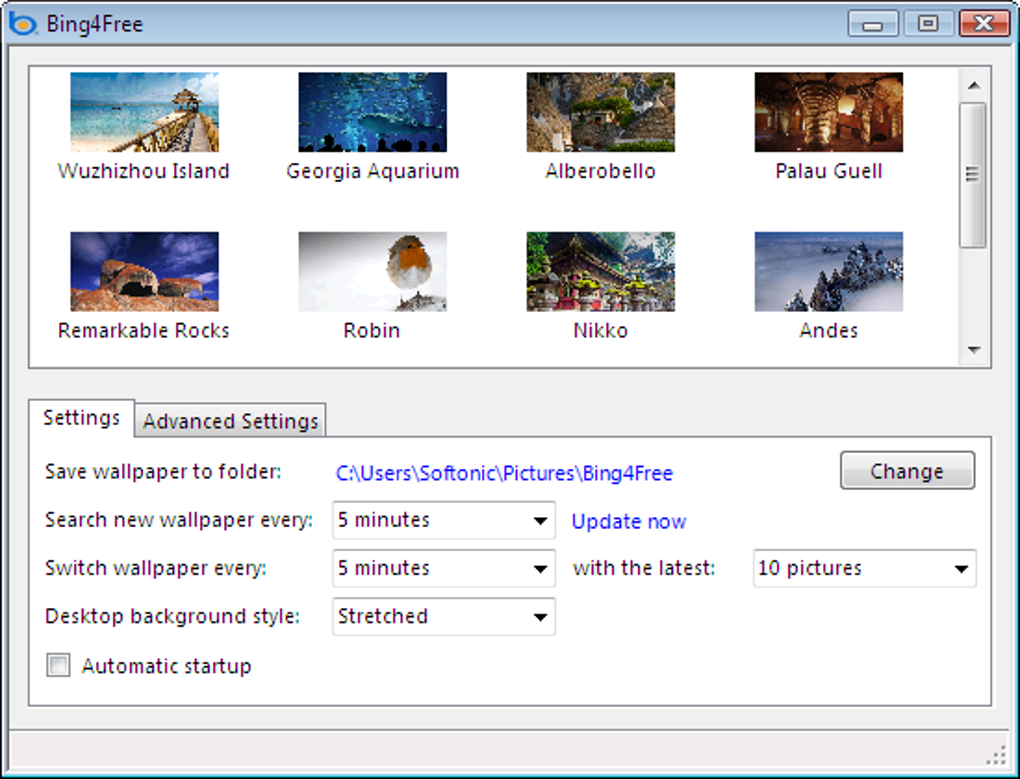Click the Update now link
Viewport: 1020px width, 779px height.
tap(629, 522)
